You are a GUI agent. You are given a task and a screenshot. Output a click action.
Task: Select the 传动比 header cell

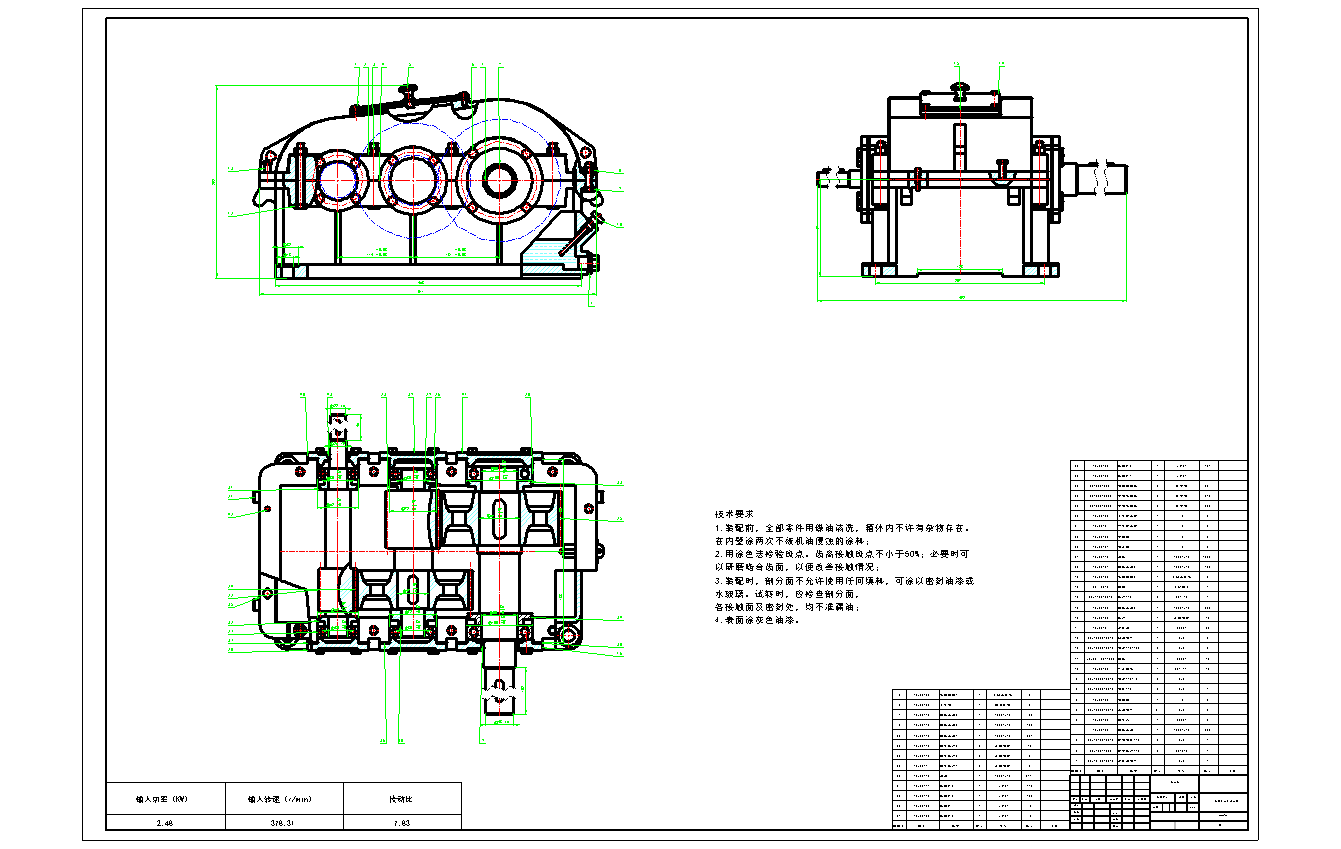coord(402,799)
